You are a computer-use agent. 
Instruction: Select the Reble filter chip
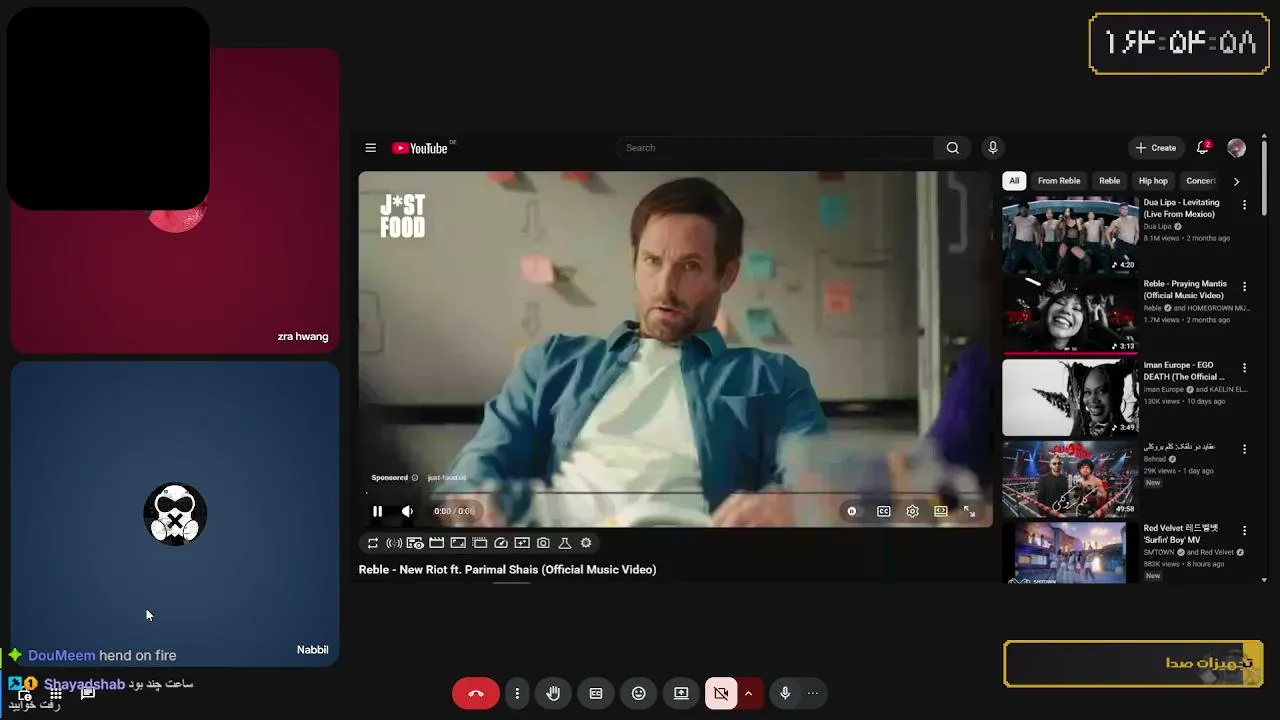pyautogui.click(x=1110, y=181)
